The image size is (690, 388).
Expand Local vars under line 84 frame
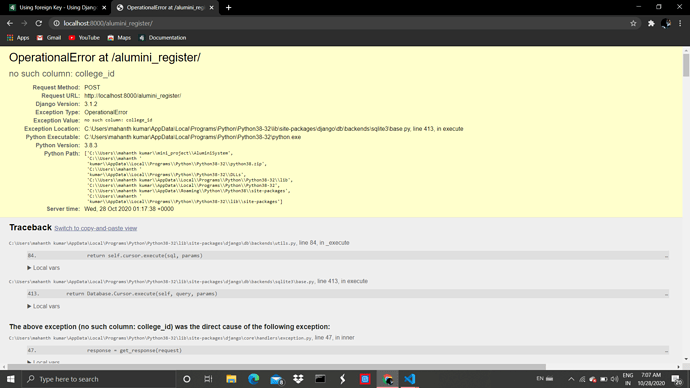(x=44, y=268)
